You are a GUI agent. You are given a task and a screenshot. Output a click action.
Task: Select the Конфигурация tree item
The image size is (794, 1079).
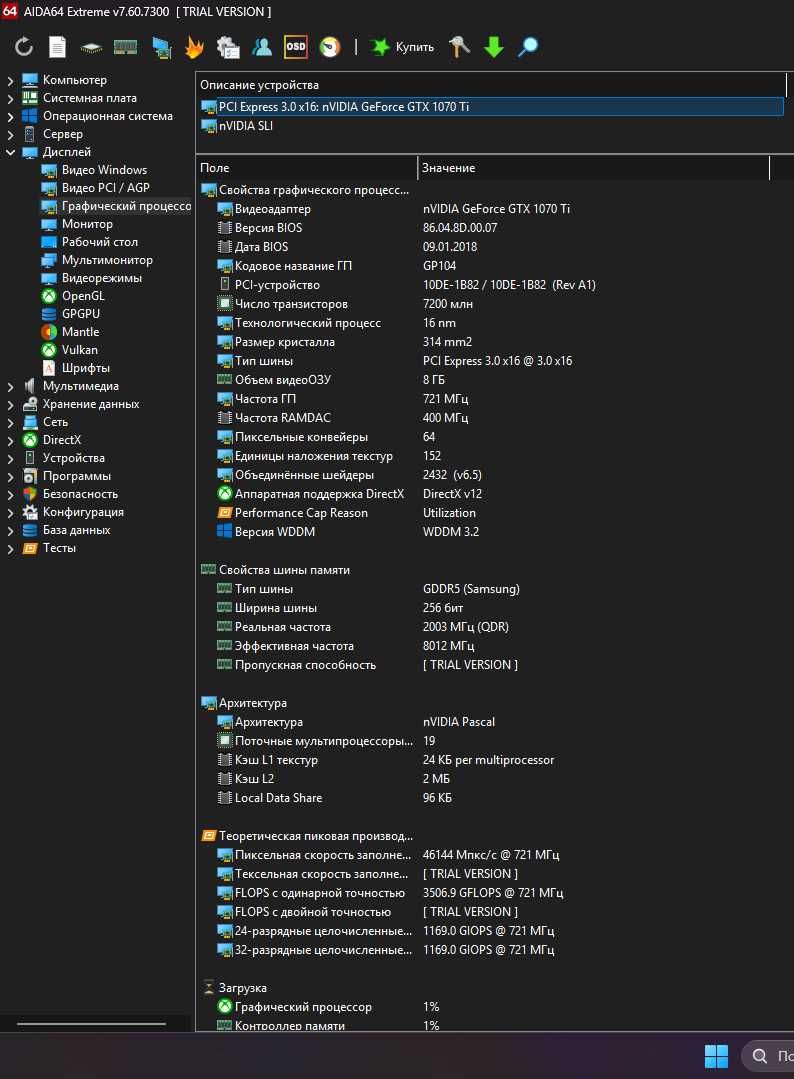[x=73, y=512]
